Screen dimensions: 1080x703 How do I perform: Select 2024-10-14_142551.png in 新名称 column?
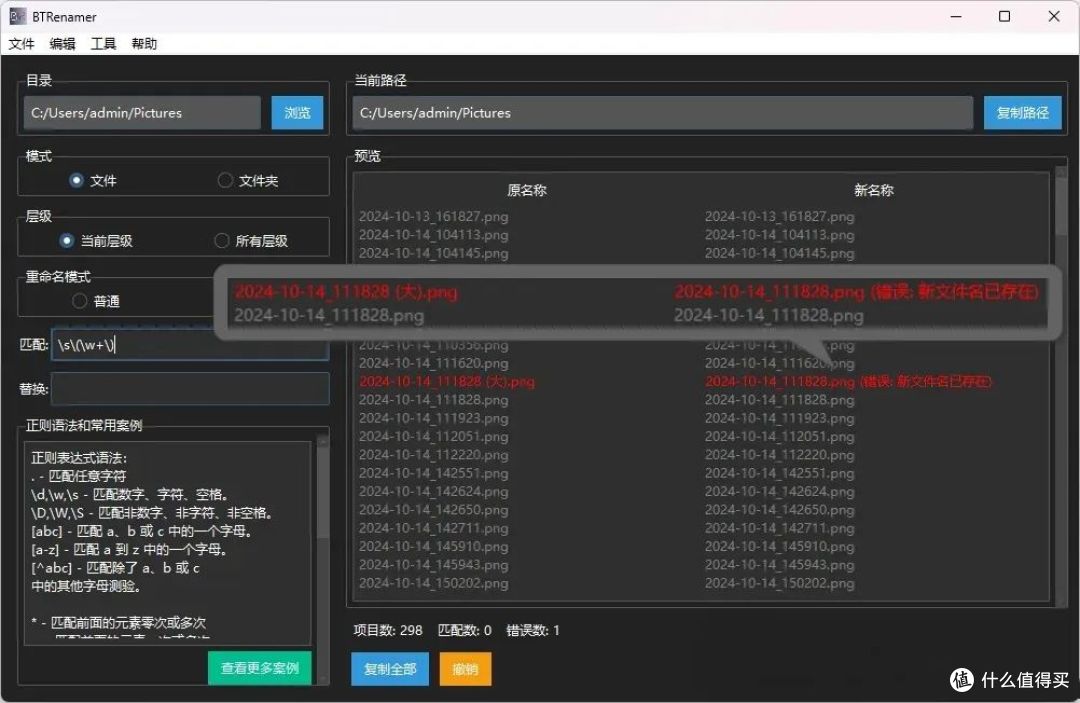(x=780, y=473)
